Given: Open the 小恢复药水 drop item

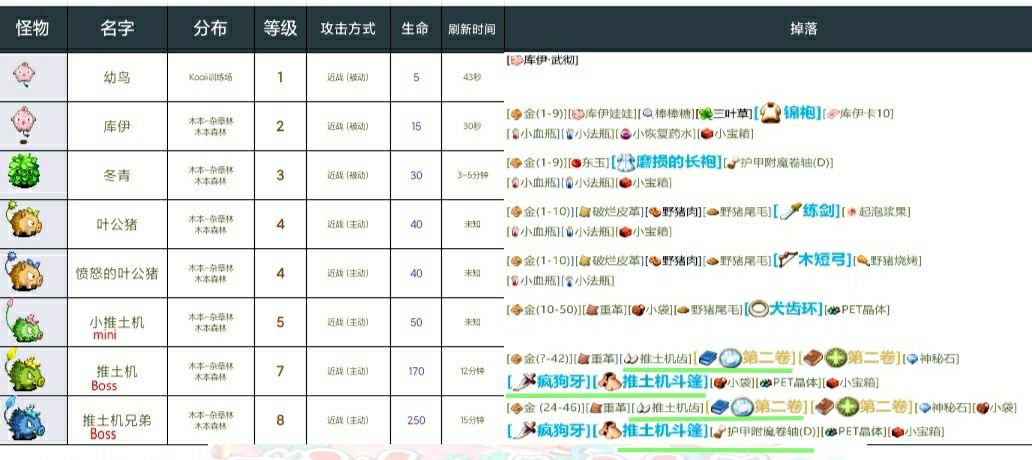Looking at the screenshot, I should (658, 134).
